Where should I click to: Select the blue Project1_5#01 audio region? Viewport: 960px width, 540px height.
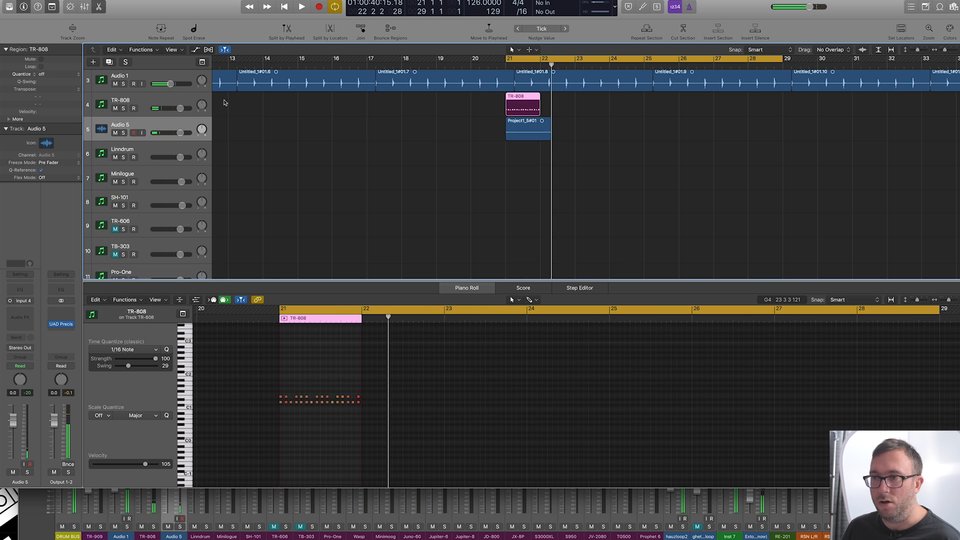point(528,129)
